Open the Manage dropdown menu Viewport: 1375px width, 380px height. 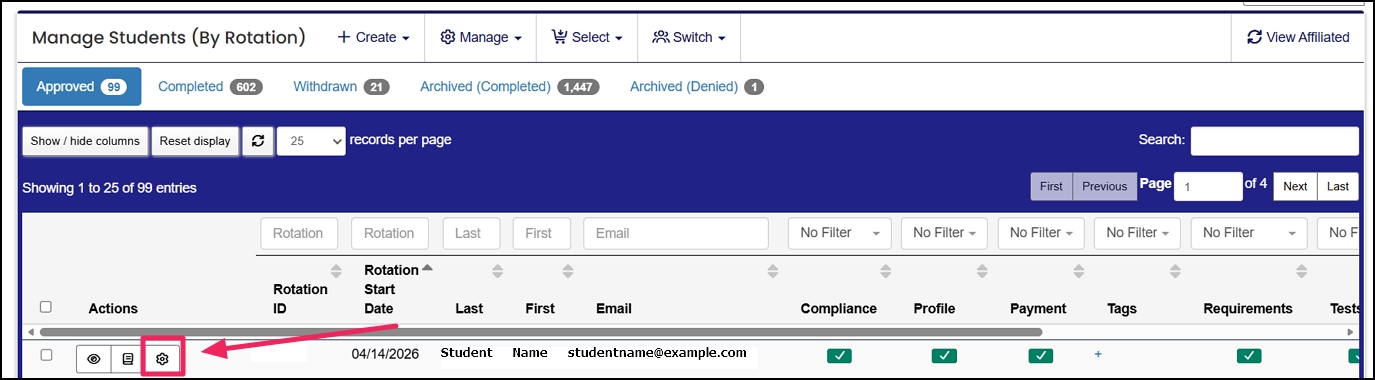(481, 37)
